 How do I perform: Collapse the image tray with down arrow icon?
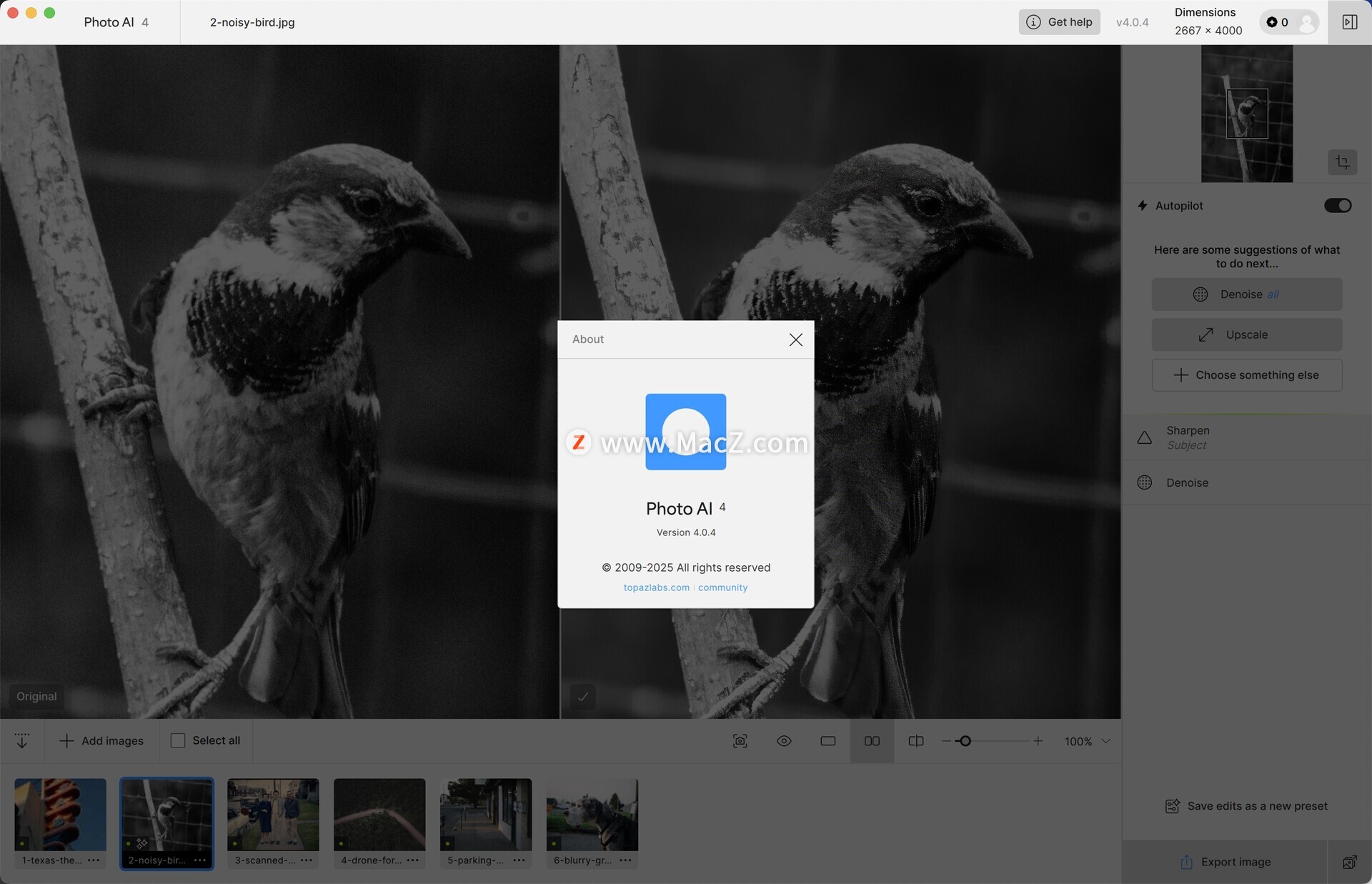[x=22, y=741]
